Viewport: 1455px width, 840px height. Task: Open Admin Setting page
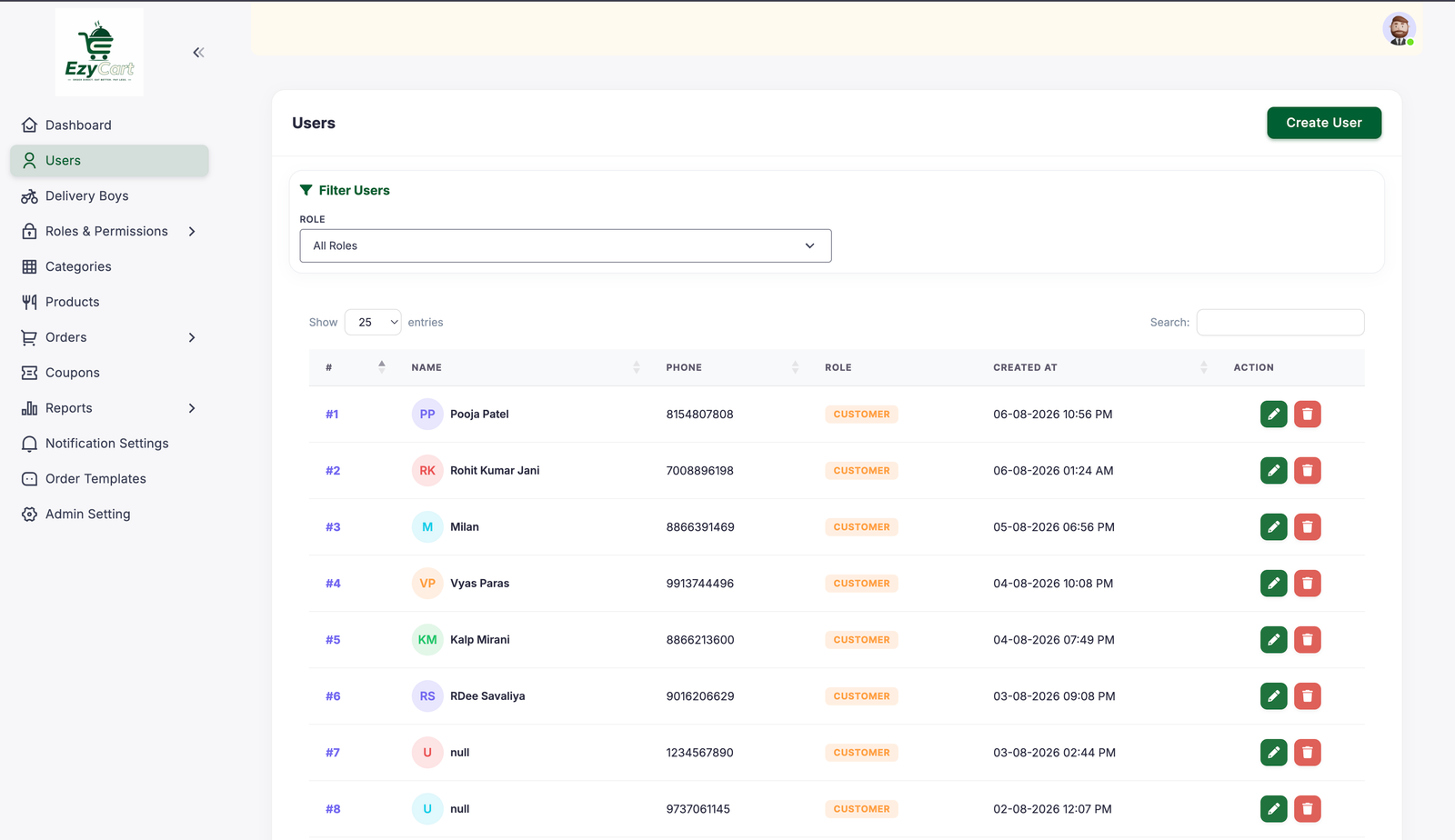coord(109,515)
